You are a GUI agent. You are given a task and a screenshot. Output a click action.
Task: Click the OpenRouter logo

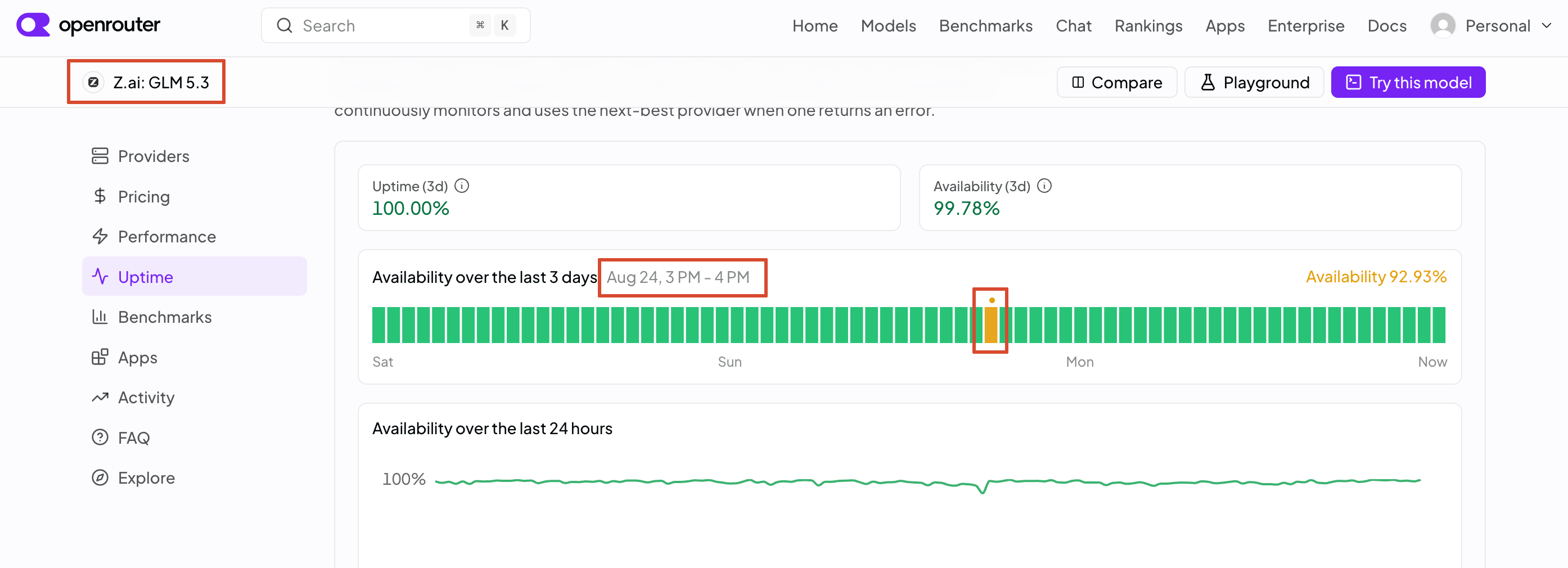click(x=88, y=25)
